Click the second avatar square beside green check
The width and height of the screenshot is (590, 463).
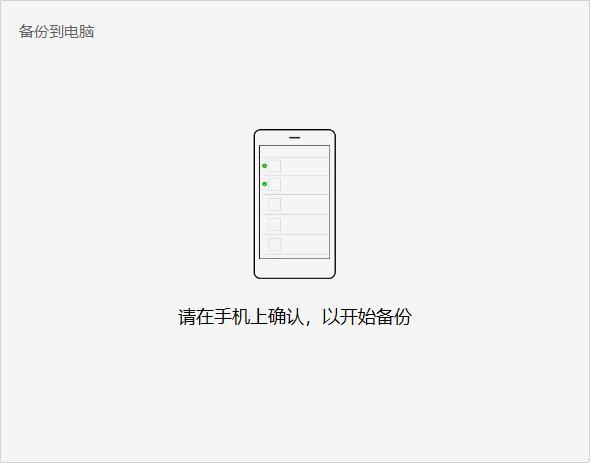click(x=274, y=184)
